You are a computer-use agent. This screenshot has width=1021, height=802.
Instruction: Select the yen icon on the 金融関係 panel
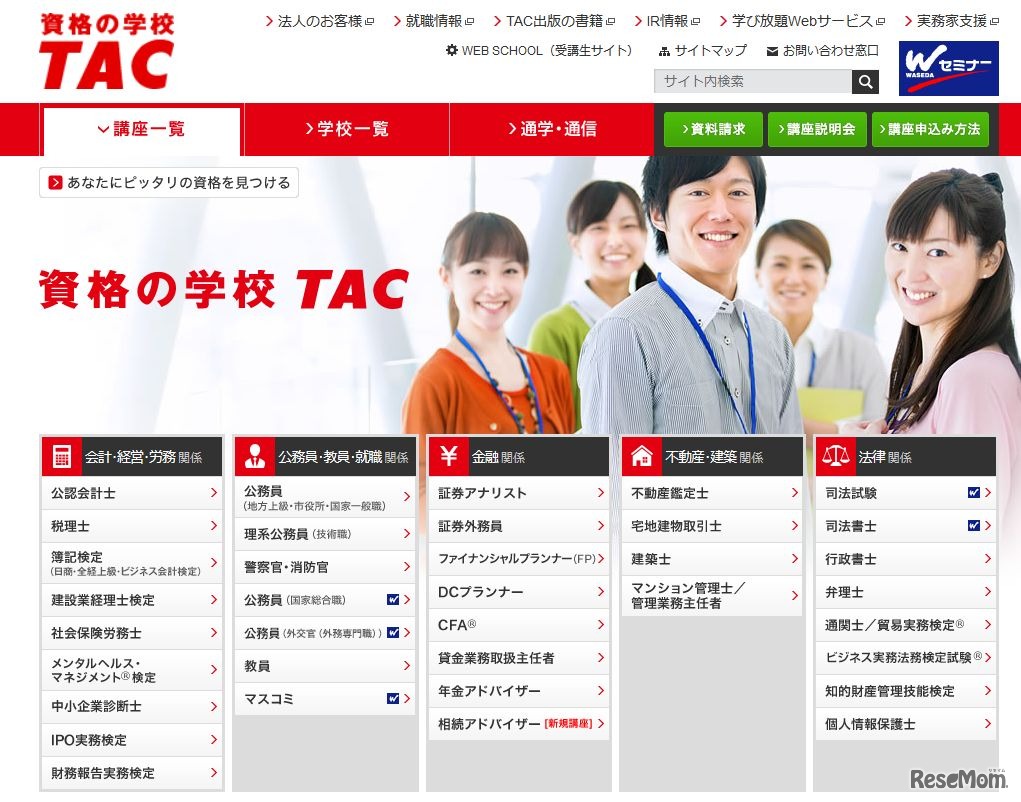pos(447,455)
